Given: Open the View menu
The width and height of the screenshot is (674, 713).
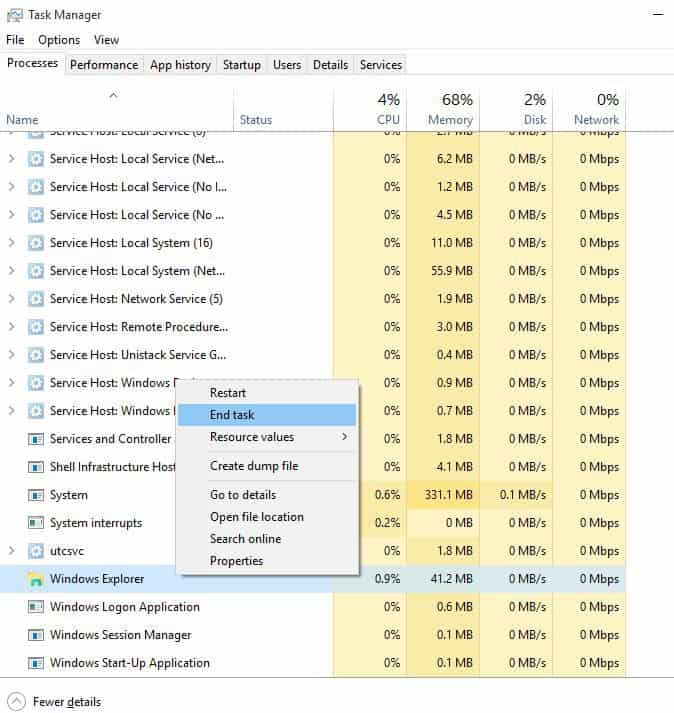Looking at the screenshot, I should (x=106, y=40).
